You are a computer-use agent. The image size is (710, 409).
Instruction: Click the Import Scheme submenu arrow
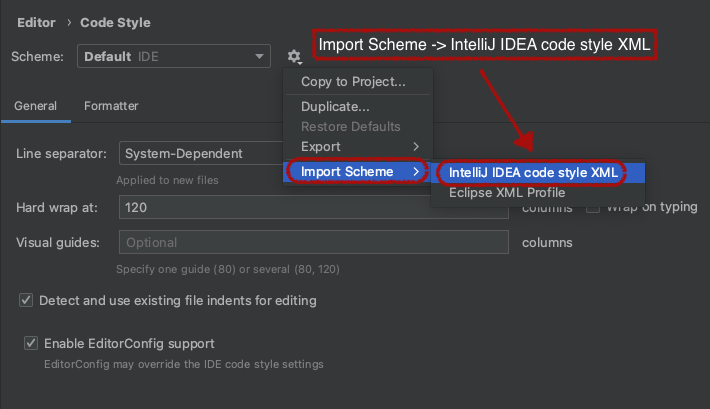click(x=415, y=172)
